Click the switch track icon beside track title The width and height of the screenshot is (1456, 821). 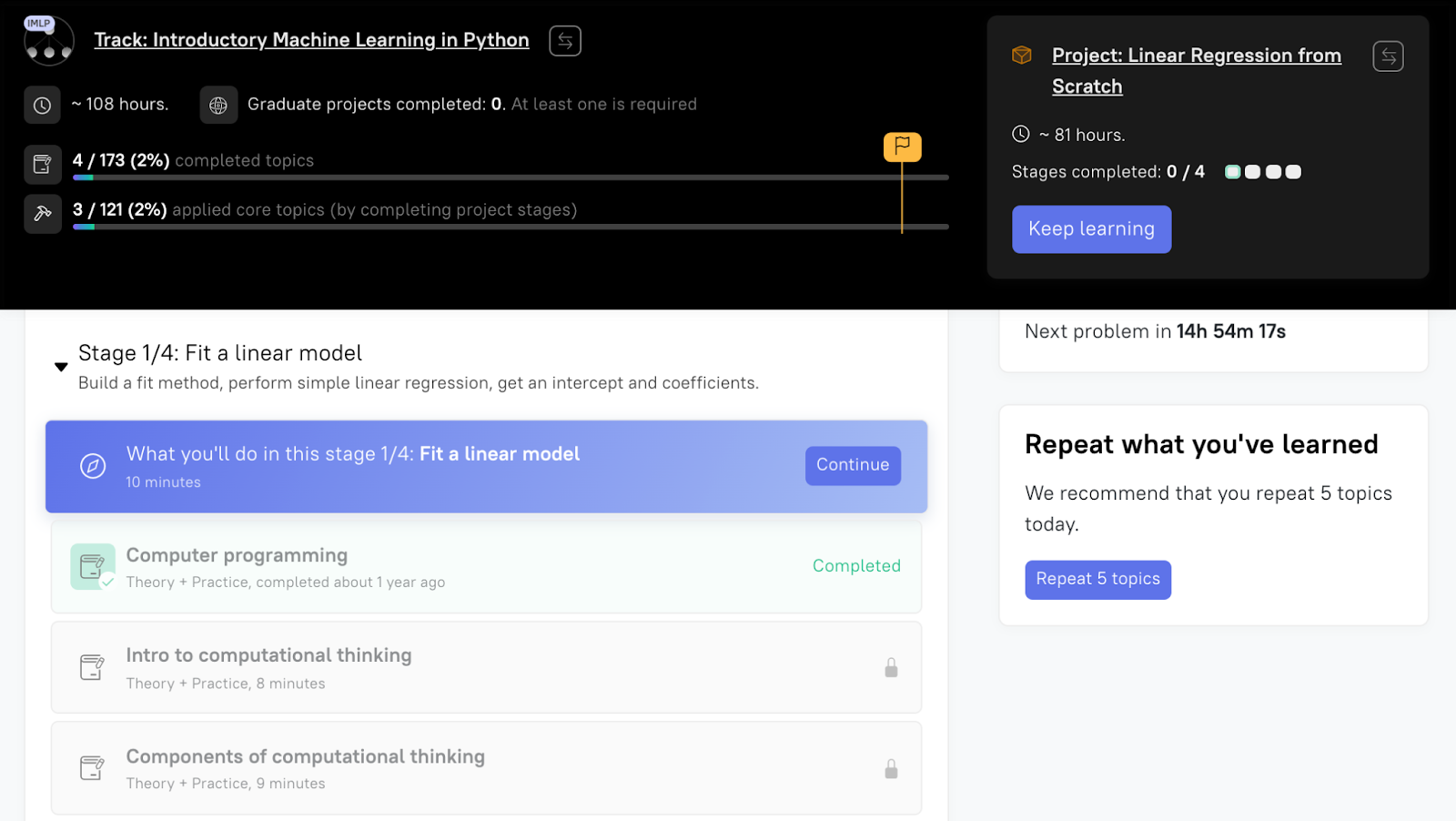pos(564,41)
